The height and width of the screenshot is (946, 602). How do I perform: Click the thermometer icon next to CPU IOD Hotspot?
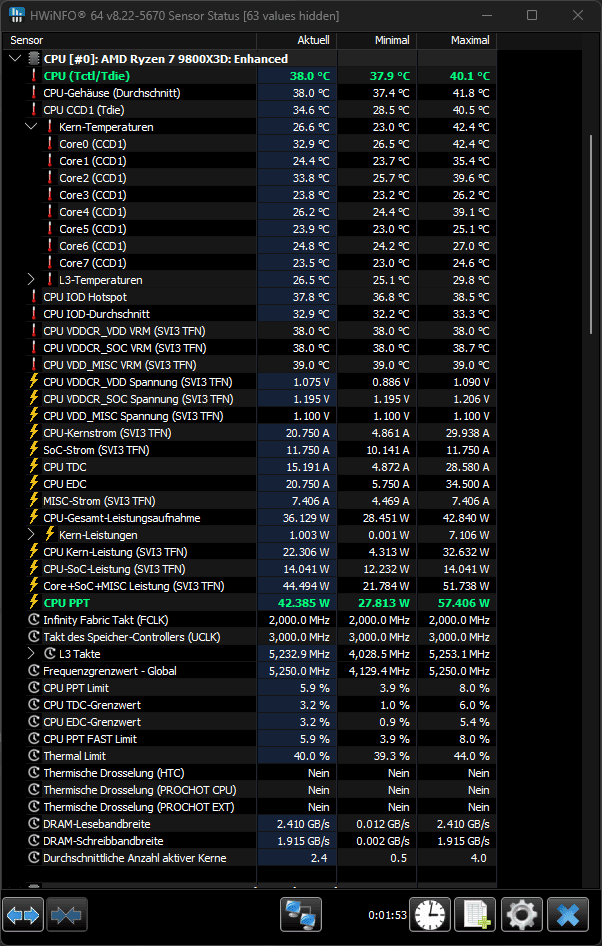(x=34, y=297)
